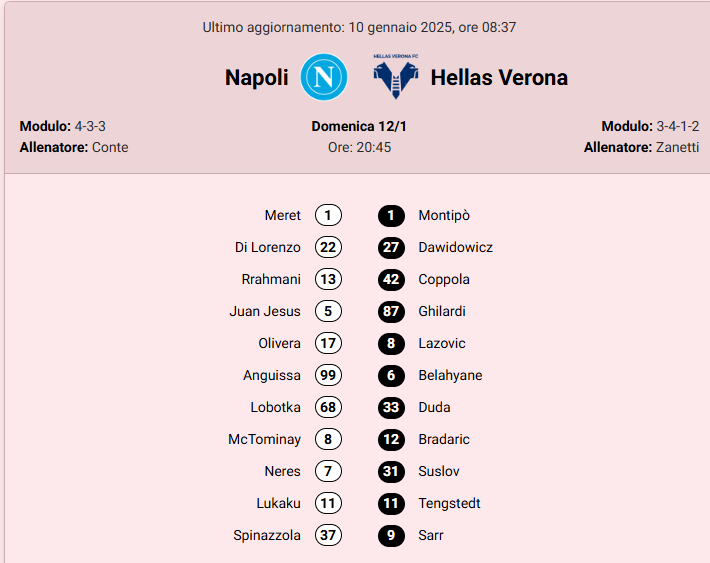Click the Napoli club crest icon
The height and width of the screenshot is (563, 710).
pos(324,77)
